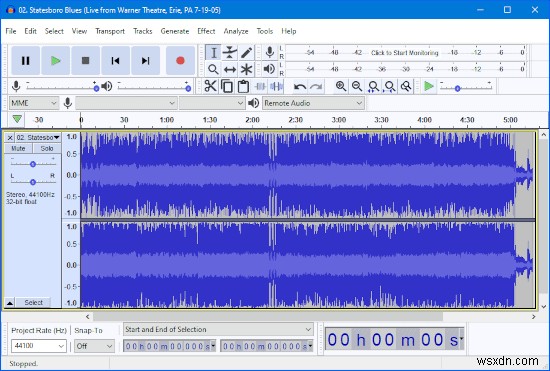Choose the Time Shift tool

click(229, 69)
